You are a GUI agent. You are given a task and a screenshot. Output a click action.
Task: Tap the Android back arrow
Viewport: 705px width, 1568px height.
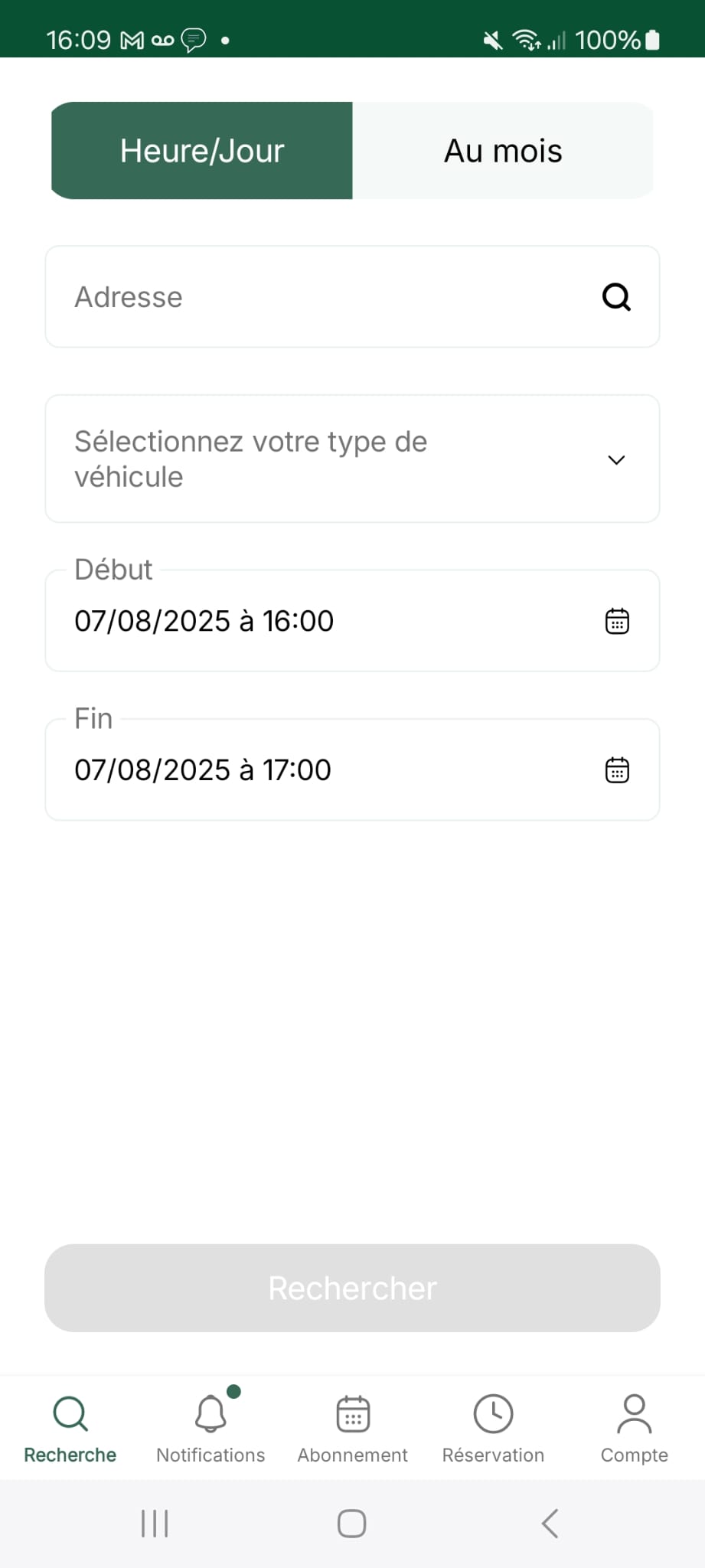pos(550,1524)
